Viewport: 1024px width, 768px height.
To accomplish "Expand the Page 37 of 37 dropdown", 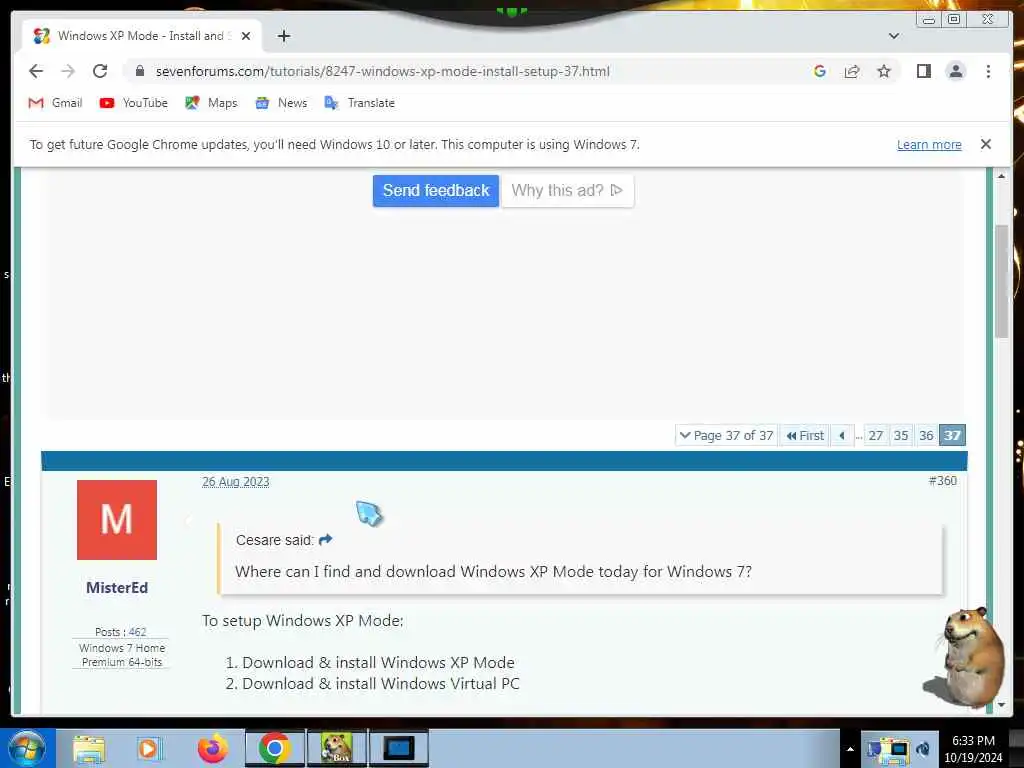I will pyautogui.click(x=726, y=435).
